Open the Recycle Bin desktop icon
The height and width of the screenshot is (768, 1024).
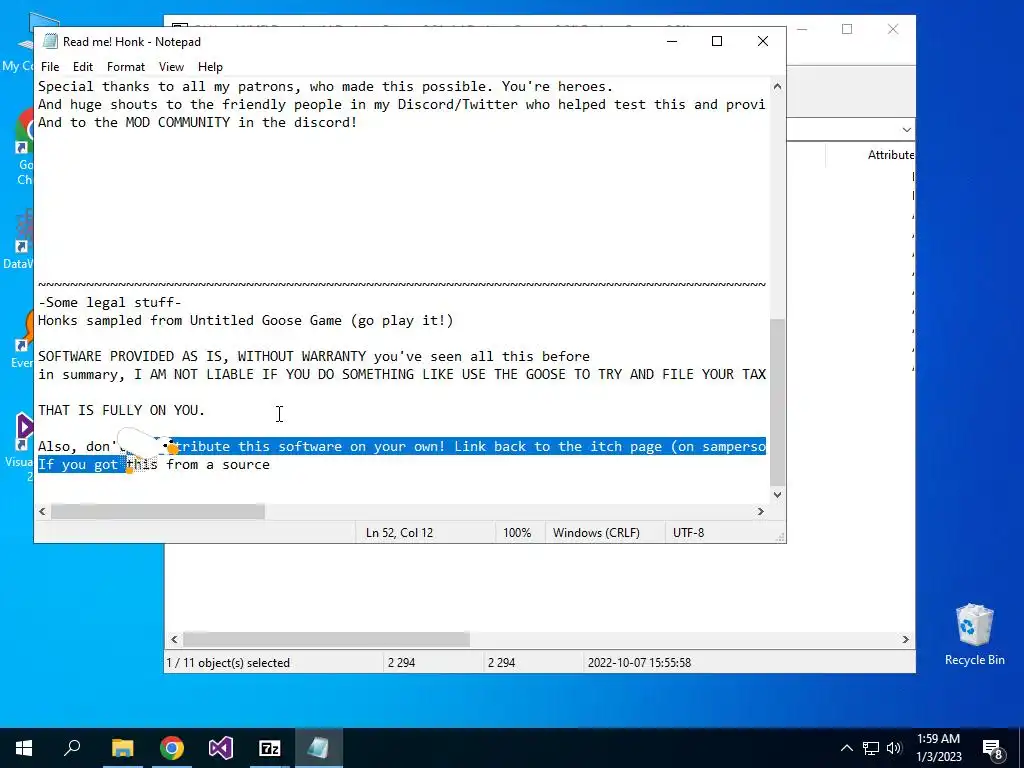tap(974, 635)
